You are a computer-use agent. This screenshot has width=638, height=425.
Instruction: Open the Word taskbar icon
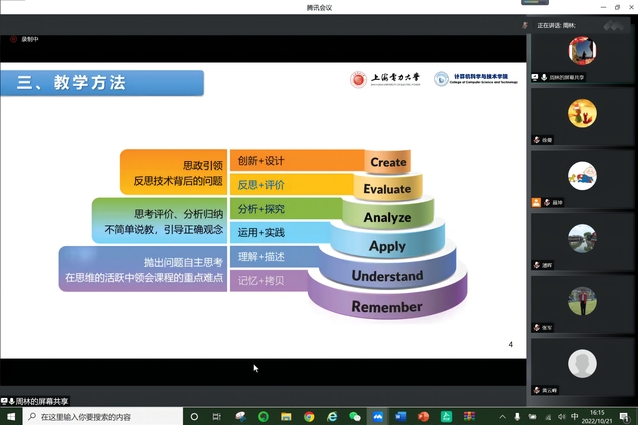[x=401, y=416]
